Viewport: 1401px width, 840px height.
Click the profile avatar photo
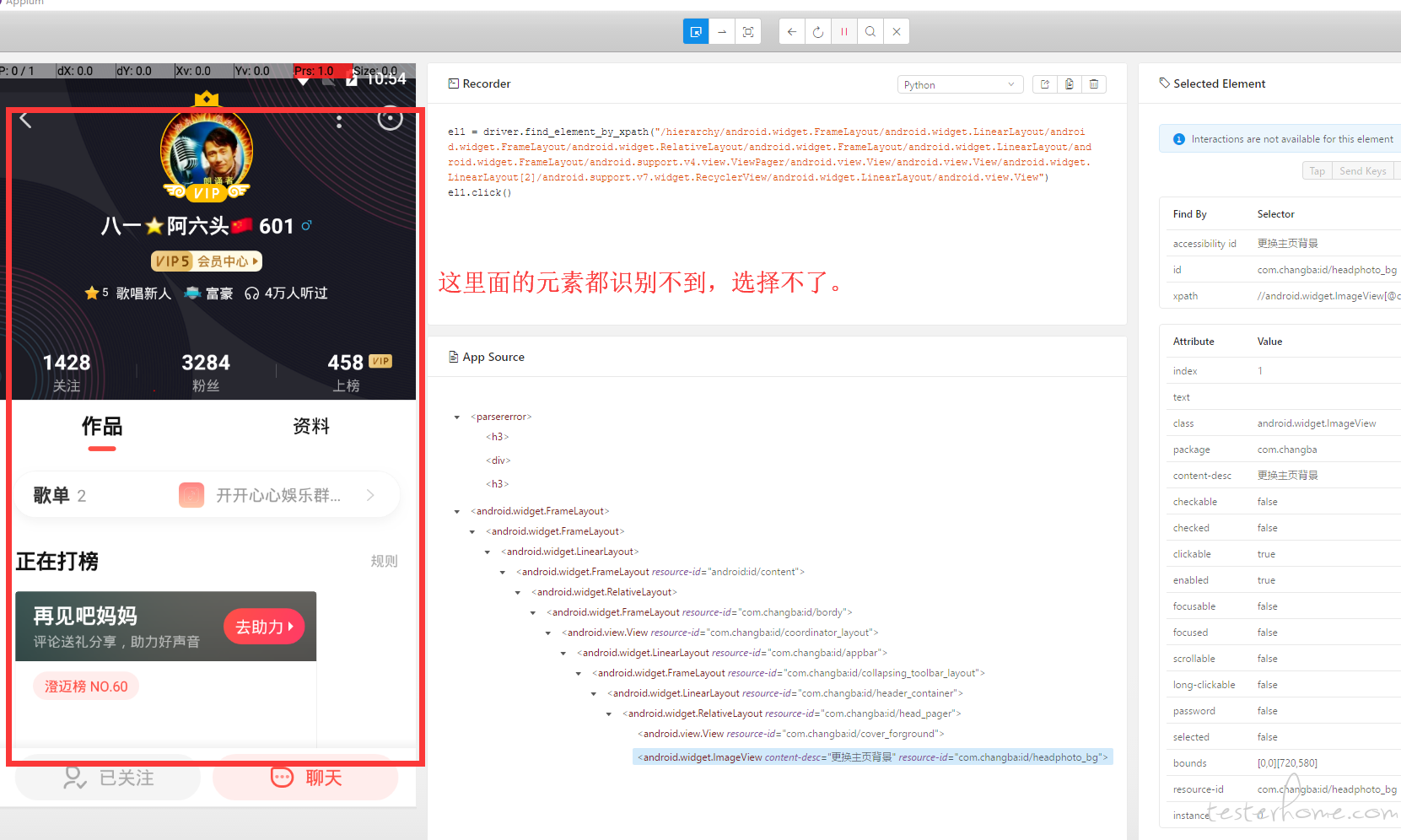tap(207, 152)
